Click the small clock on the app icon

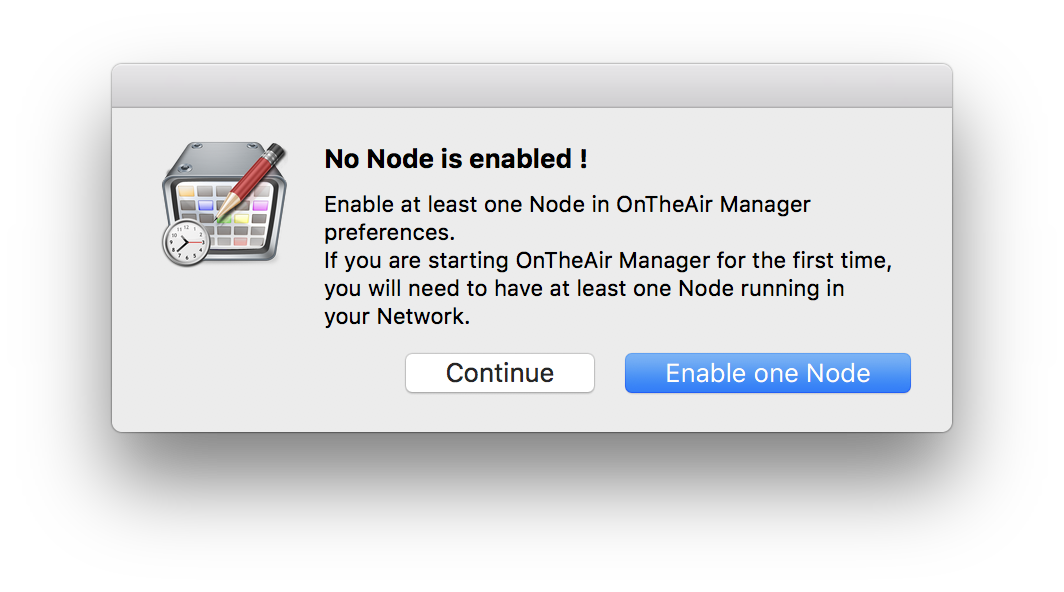tap(186, 242)
